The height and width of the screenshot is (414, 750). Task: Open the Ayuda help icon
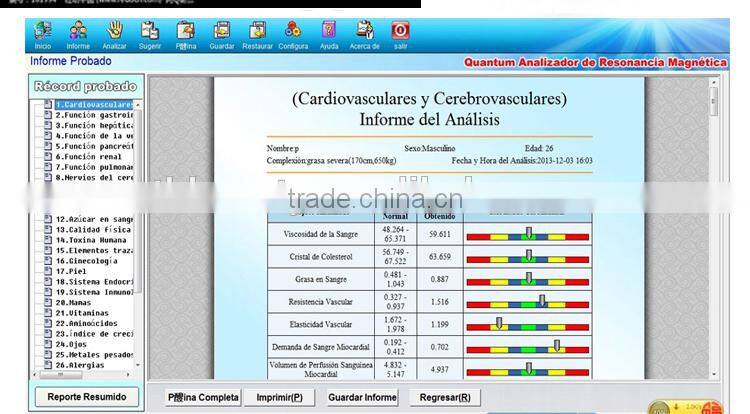[329, 31]
